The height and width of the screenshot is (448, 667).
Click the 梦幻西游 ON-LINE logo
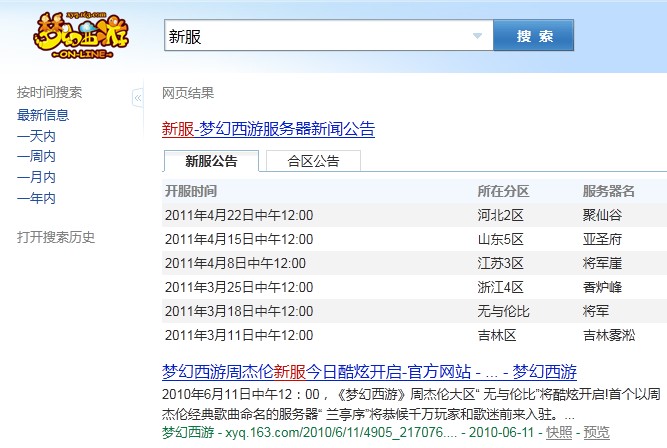[81, 36]
